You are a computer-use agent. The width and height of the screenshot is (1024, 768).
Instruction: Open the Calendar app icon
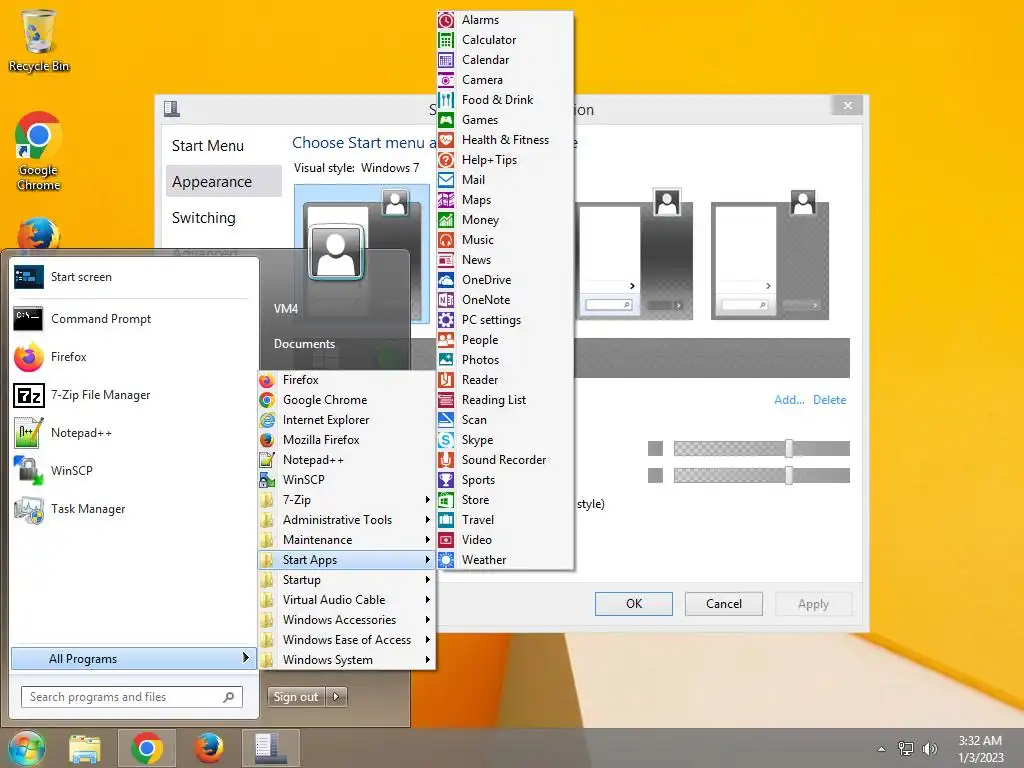(445, 60)
